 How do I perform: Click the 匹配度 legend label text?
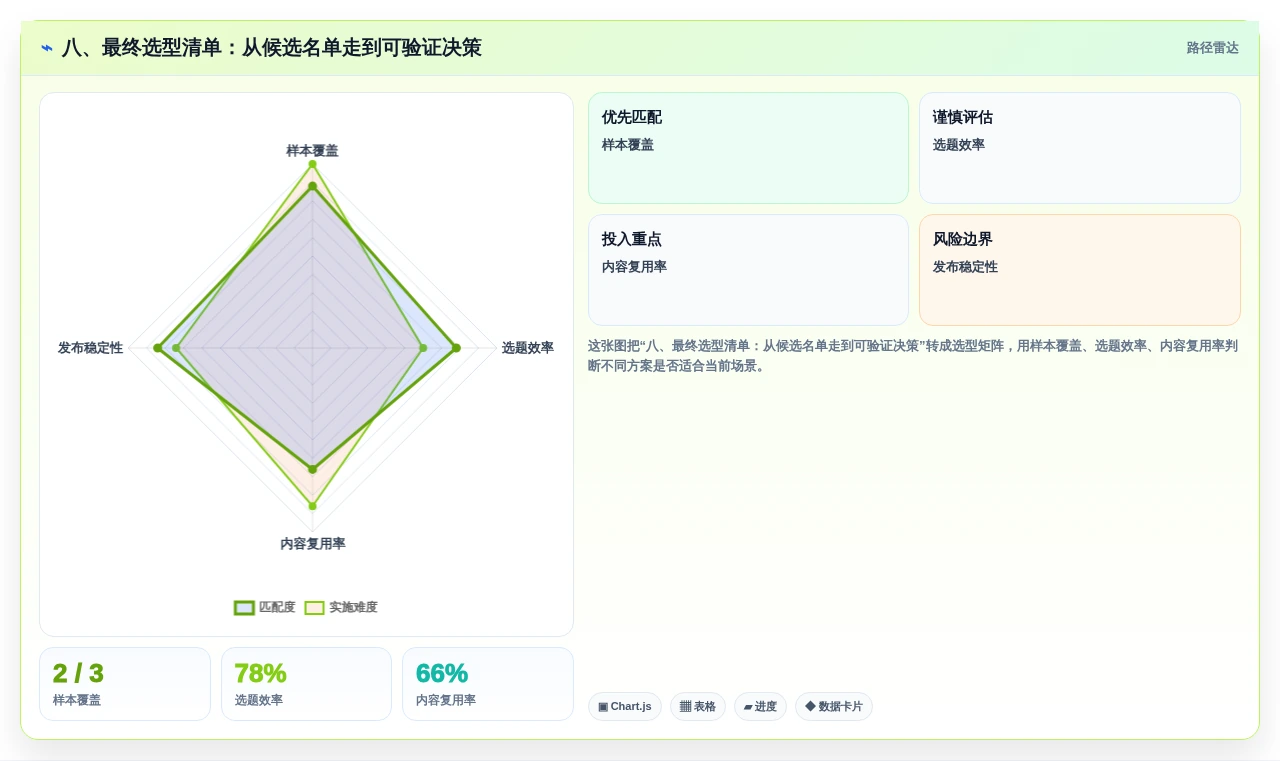277,608
